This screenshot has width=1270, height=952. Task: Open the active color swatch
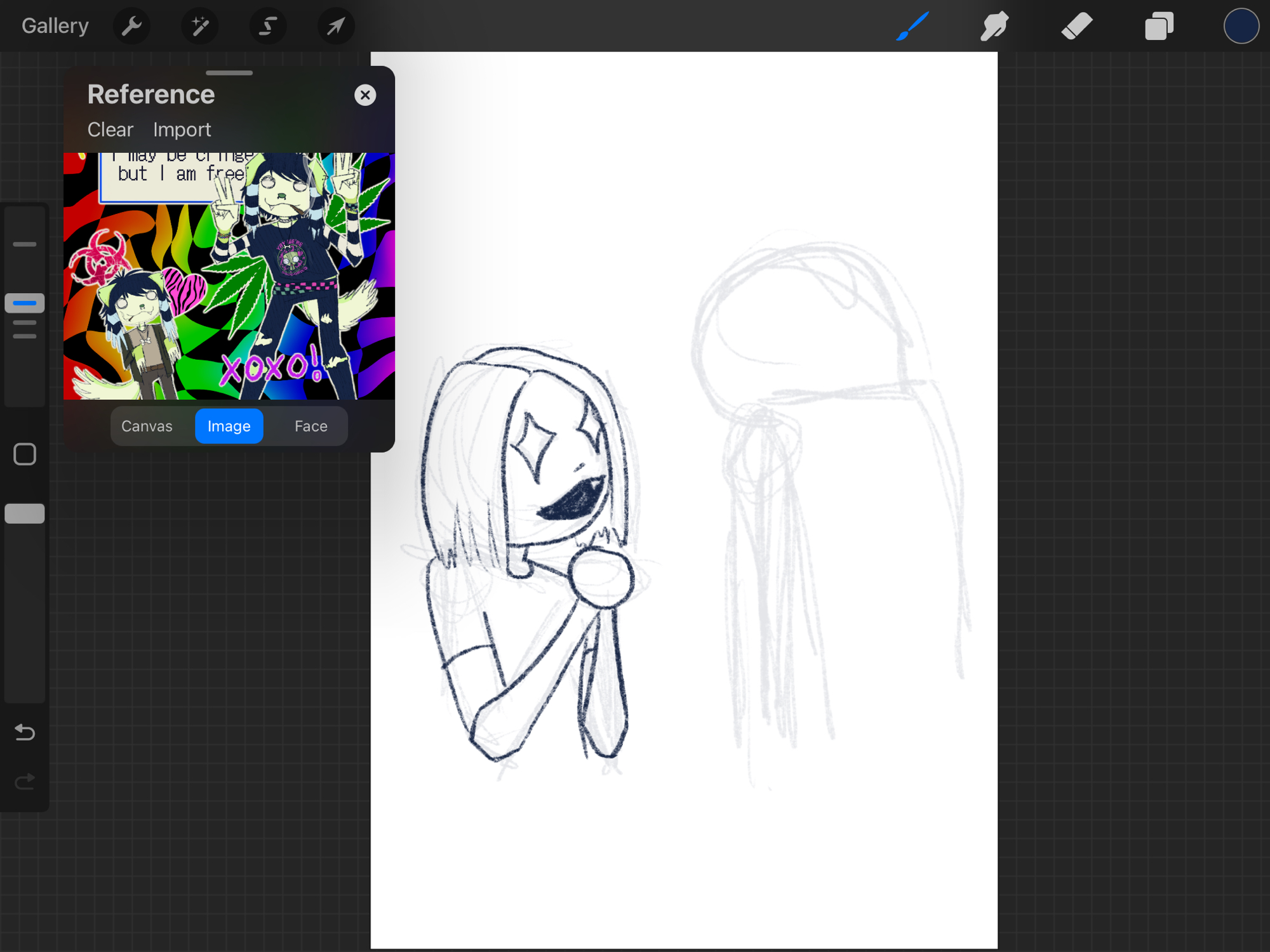pyautogui.click(x=1241, y=26)
